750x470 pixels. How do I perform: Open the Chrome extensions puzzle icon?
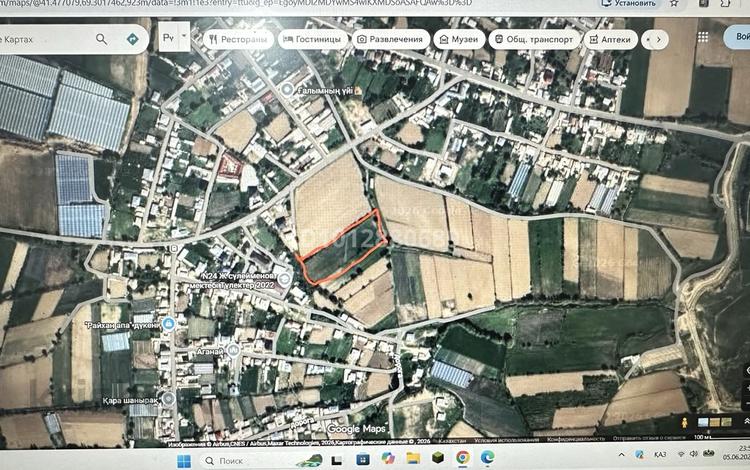[726, 4]
